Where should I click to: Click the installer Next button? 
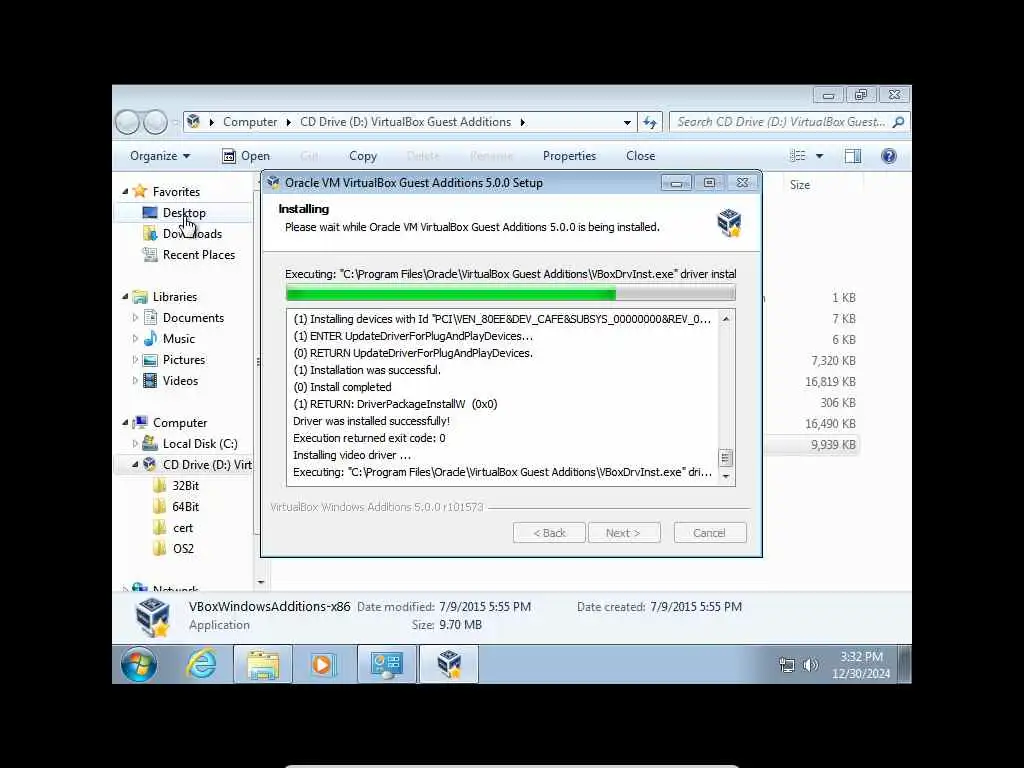[624, 533]
